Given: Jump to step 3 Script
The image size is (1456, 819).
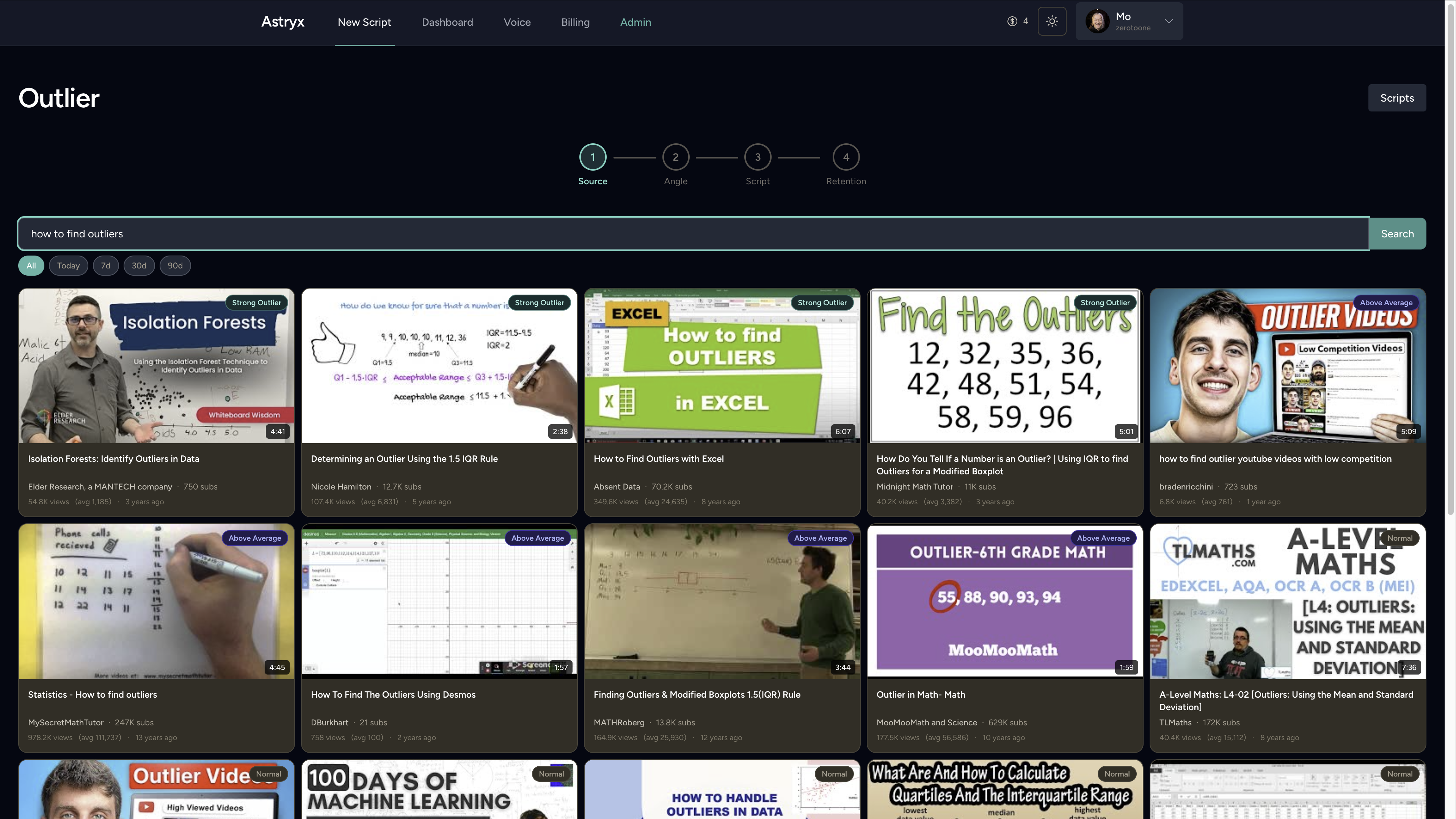Looking at the screenshot, I should pyautogui.click(x=758, y=157).
